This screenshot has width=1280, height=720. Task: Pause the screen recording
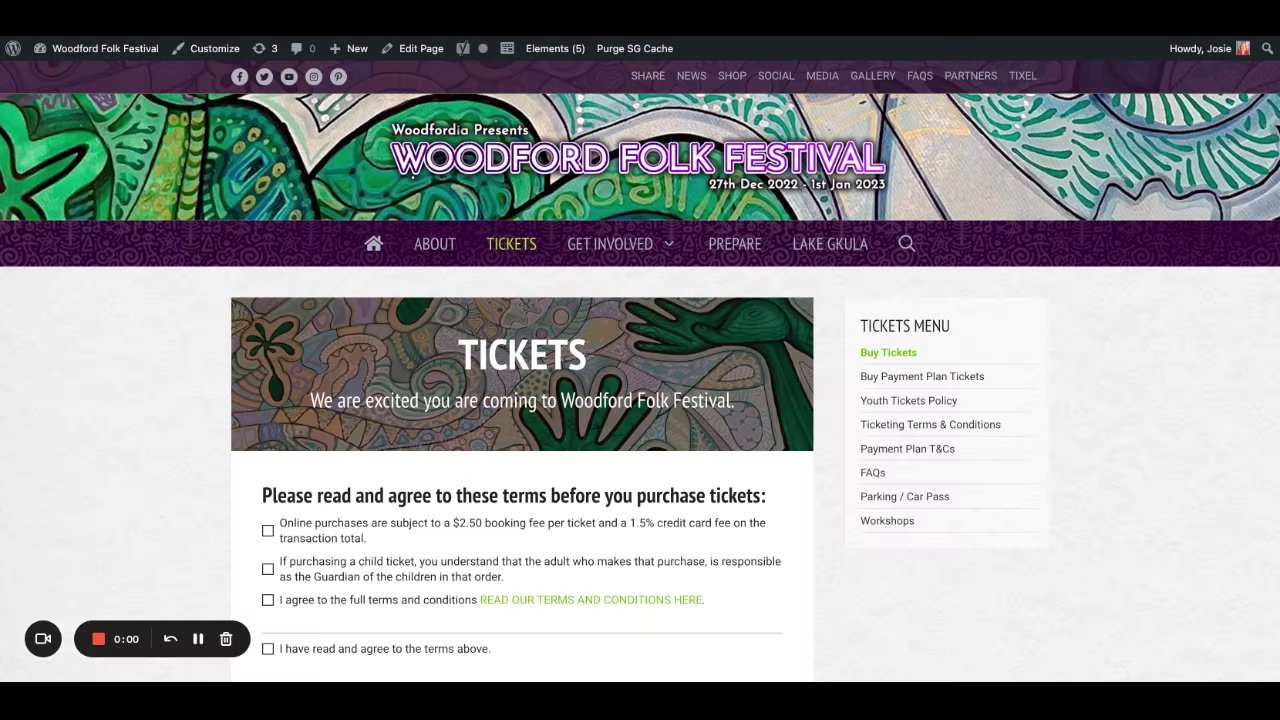tap(198, 639)
